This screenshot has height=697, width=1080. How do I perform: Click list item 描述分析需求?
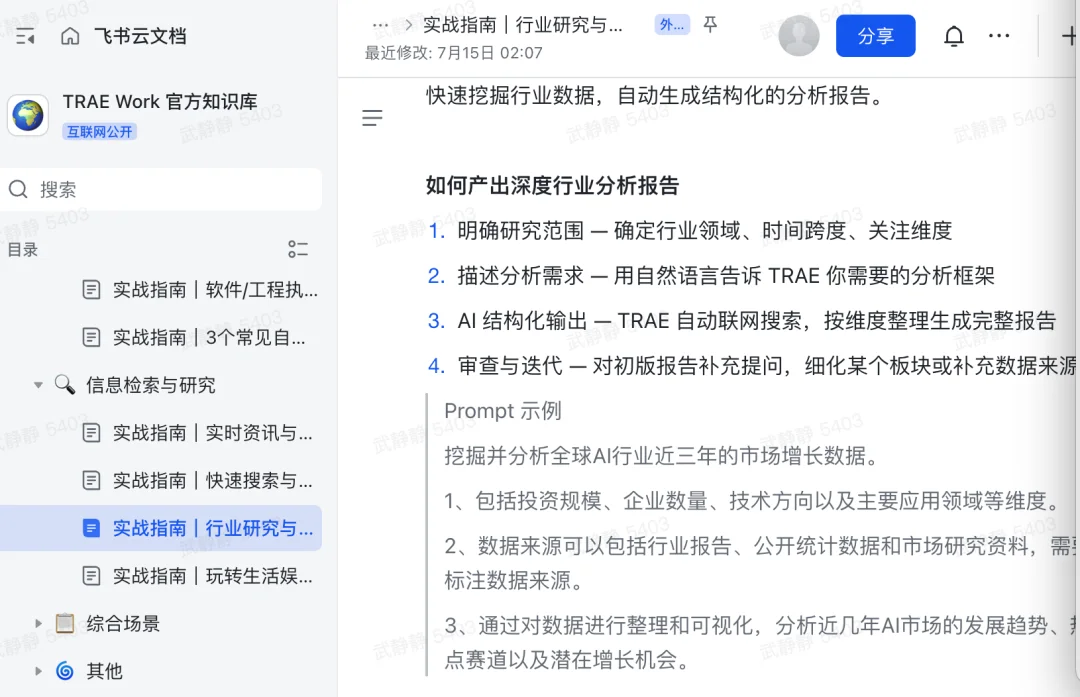point(726,276)
